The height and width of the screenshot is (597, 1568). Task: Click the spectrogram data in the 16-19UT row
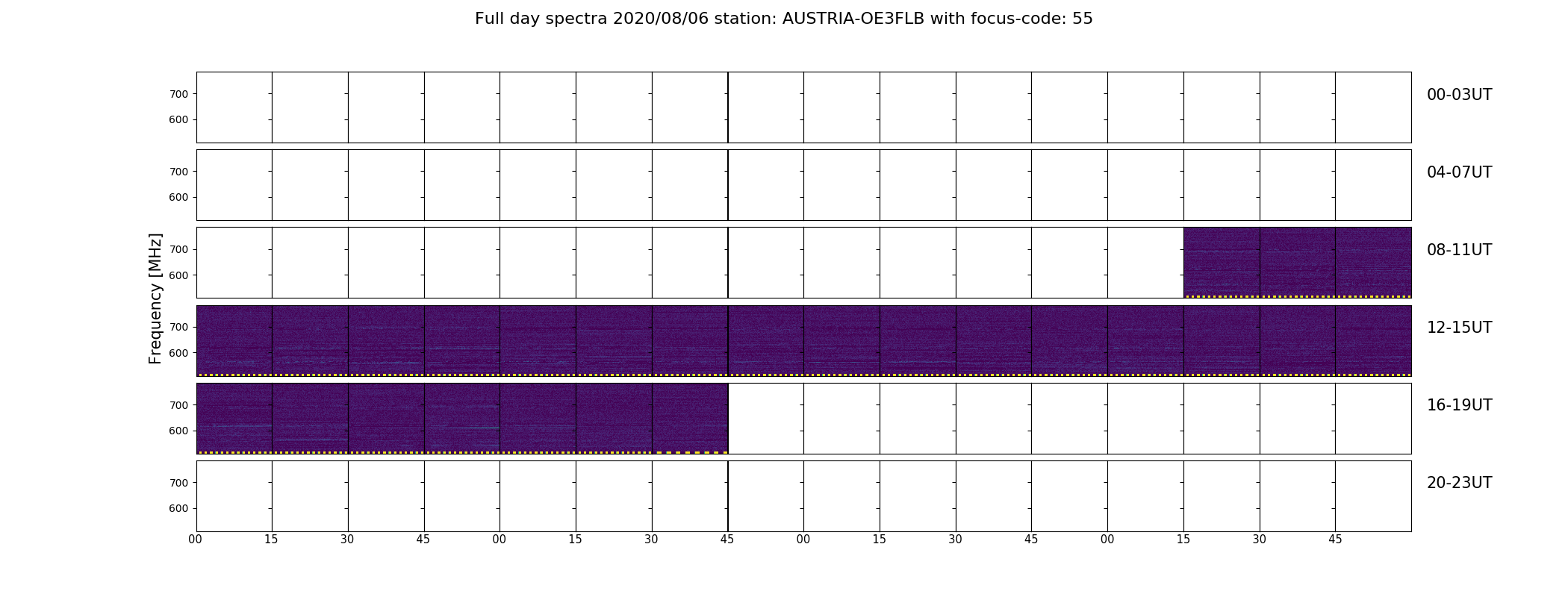click(462, 418)
